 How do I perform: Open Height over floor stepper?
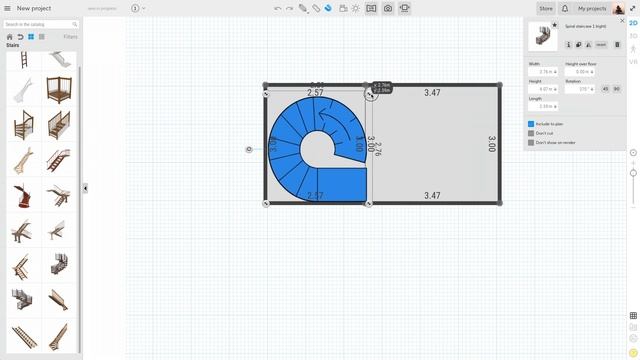coord(592,72)
